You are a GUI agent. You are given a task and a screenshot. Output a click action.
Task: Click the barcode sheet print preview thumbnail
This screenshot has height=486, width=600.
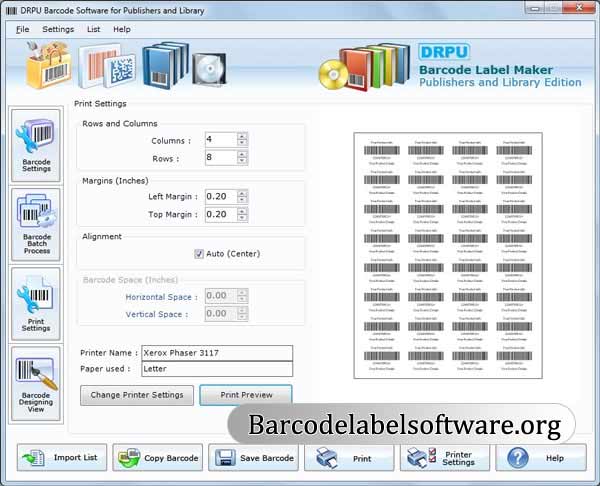pos(448,256)
